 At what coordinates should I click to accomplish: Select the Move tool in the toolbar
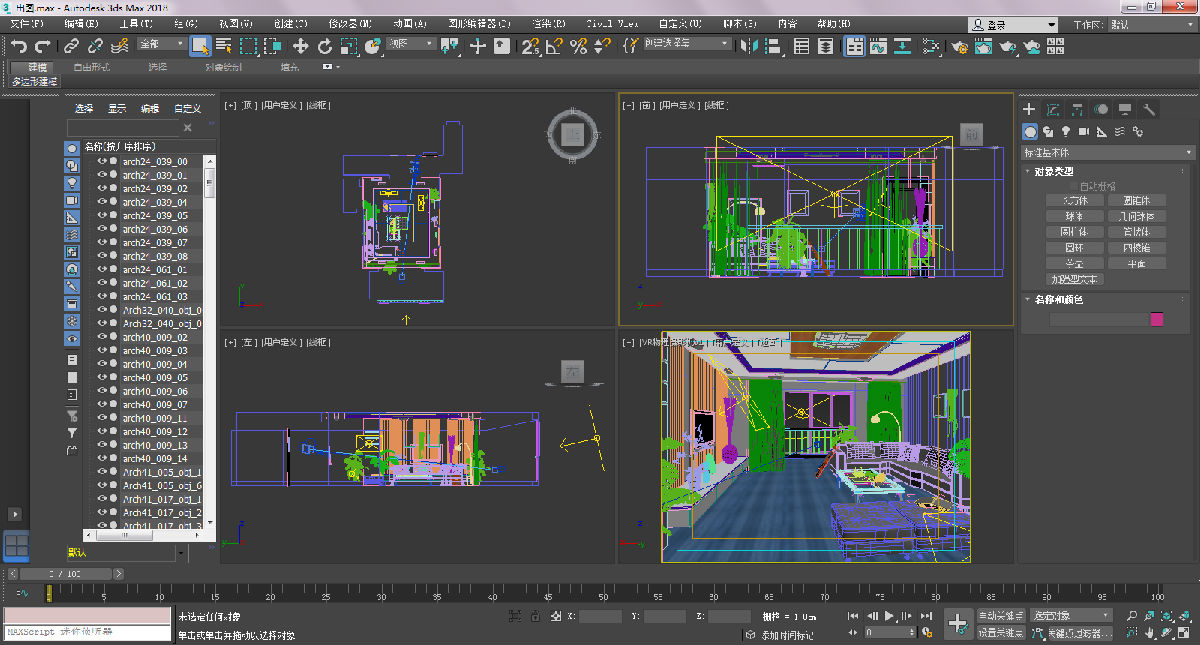pos(300,45)
